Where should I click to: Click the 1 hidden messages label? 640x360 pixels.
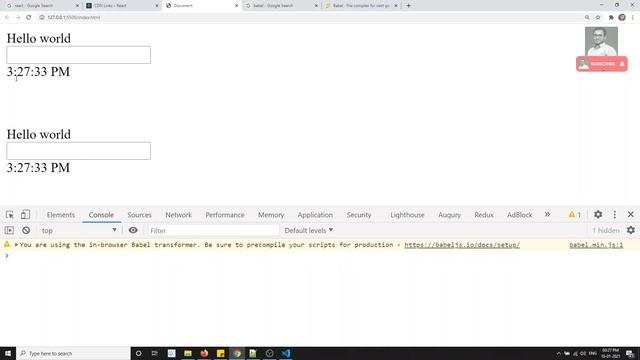pos(606,231)
